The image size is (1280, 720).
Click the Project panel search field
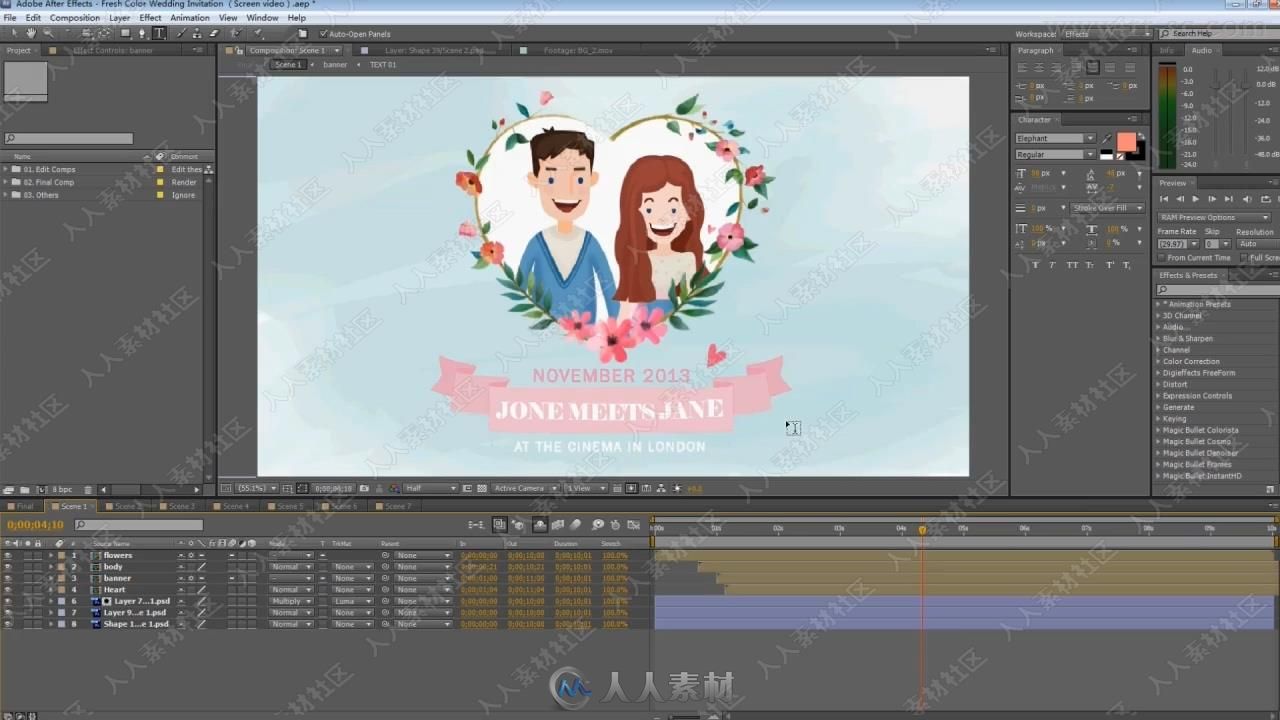(x=68, y=139)
